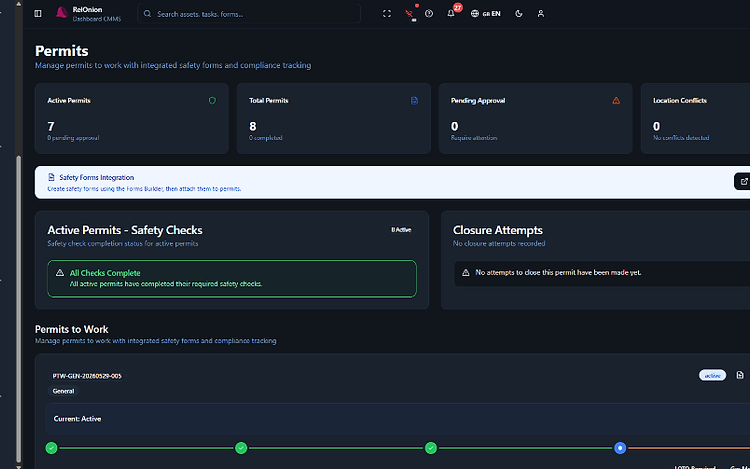
Task: Toggle the sidebar panel icon
Action: coord(38,14)
